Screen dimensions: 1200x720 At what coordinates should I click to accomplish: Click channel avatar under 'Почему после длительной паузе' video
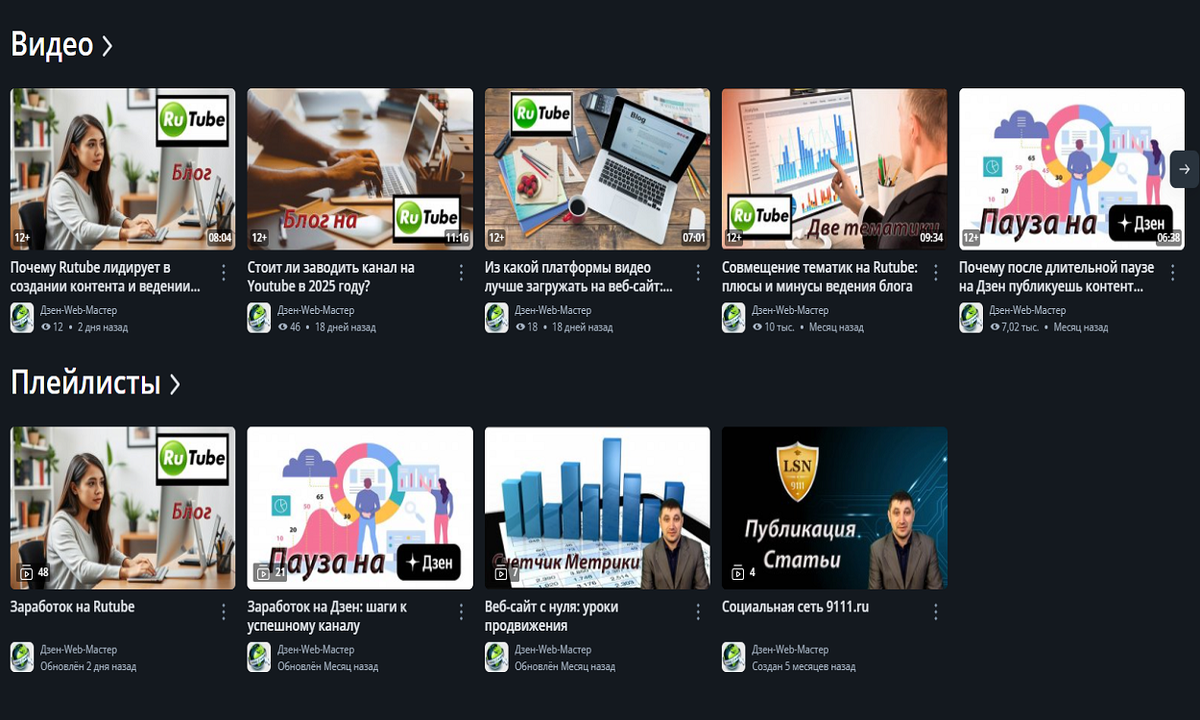pyautogui.click(x=971, y=318)
